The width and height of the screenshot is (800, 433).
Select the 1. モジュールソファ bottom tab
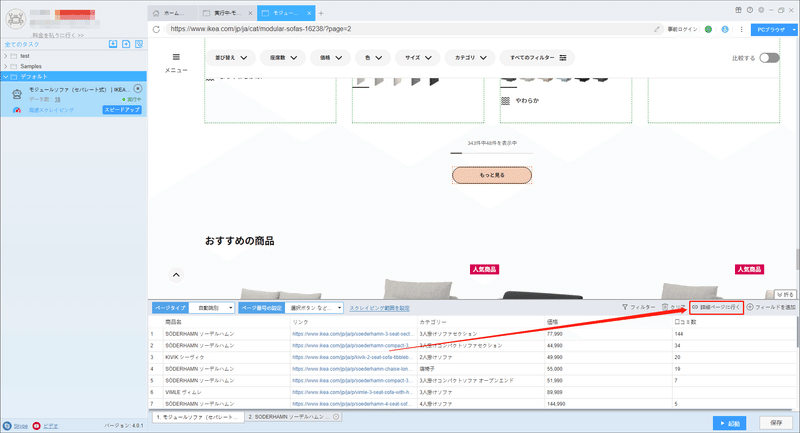coord(197,417)
